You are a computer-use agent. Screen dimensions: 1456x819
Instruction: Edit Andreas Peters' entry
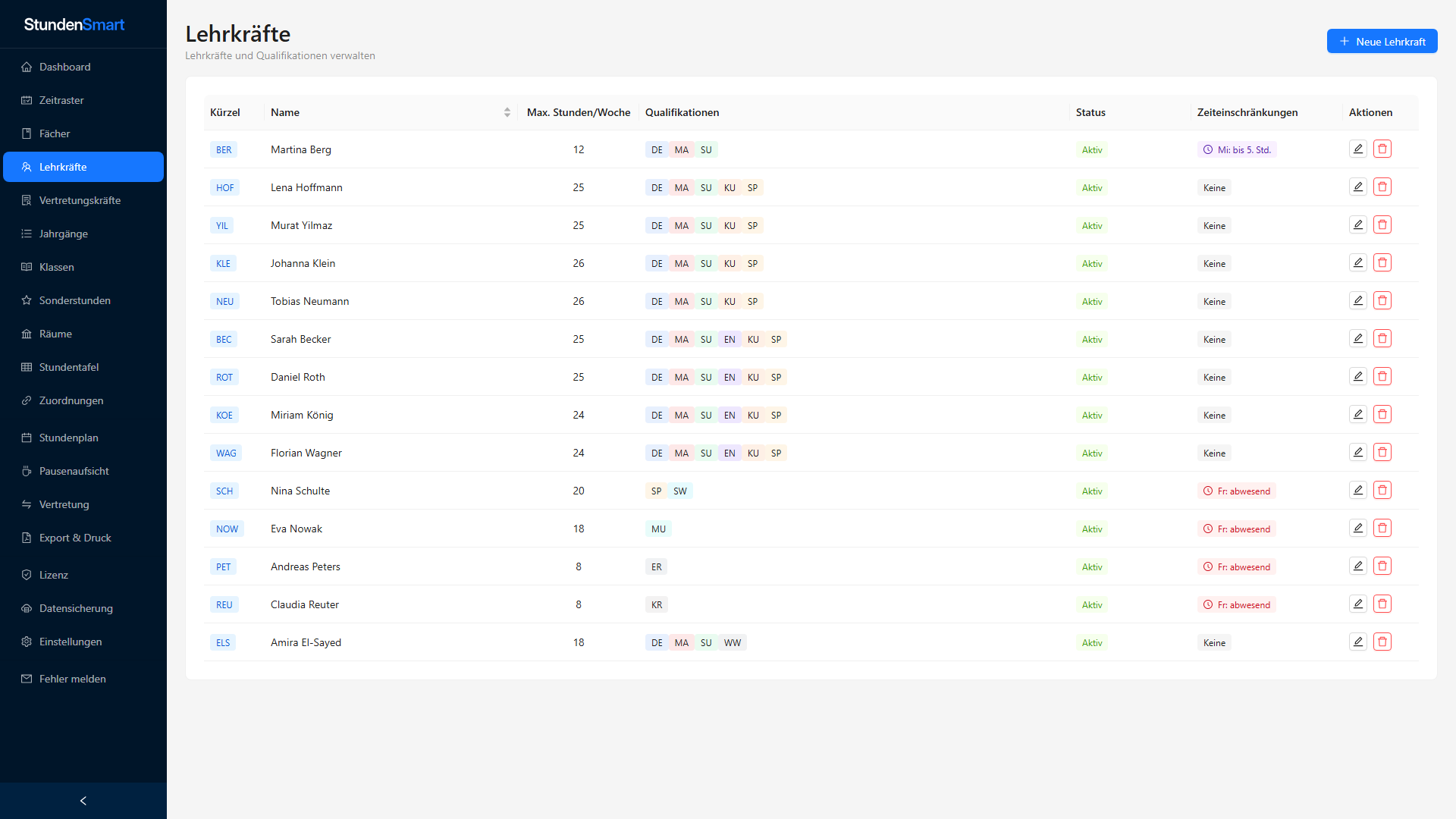coord(1358,566)
